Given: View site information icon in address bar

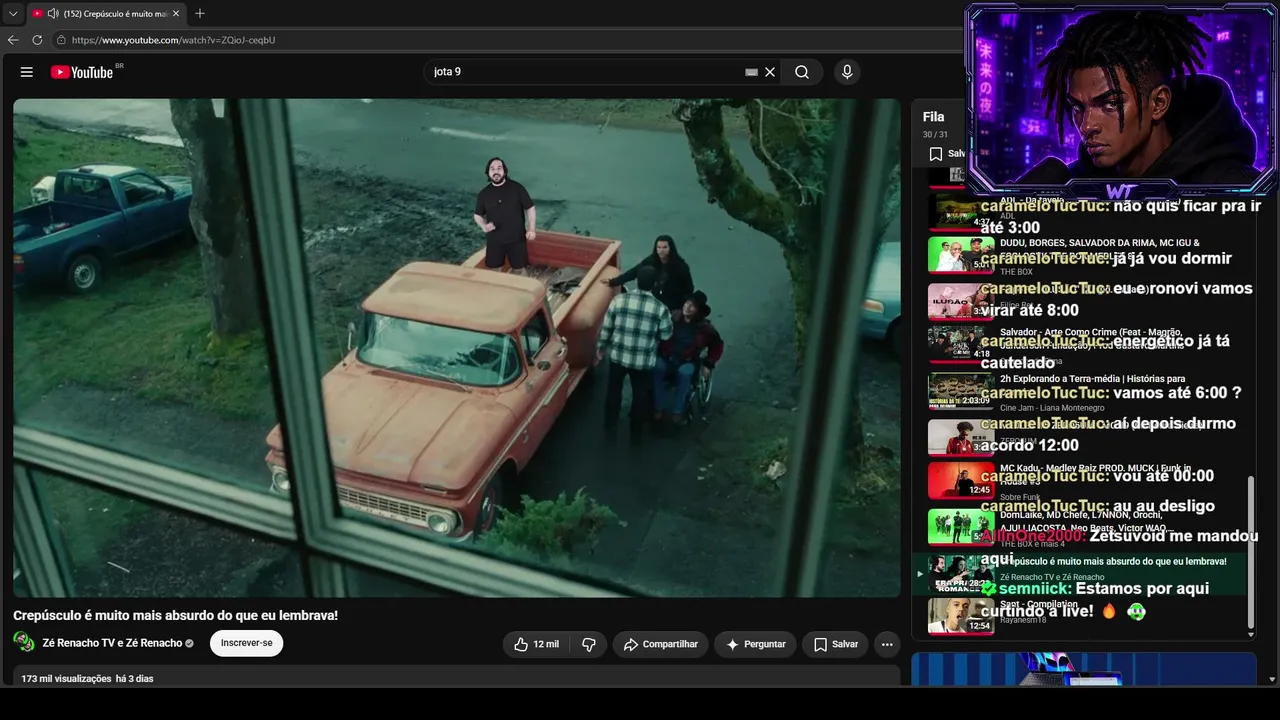Looking at the screenshot, I should (x=61, y=40).
